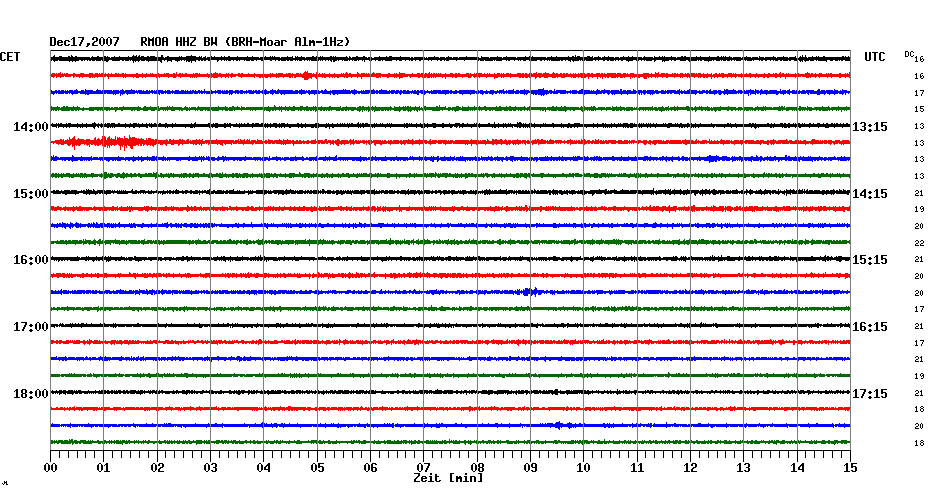
Task: Click the 05 minute tick label
Action: pyautogui.click(x=317, y=467)
